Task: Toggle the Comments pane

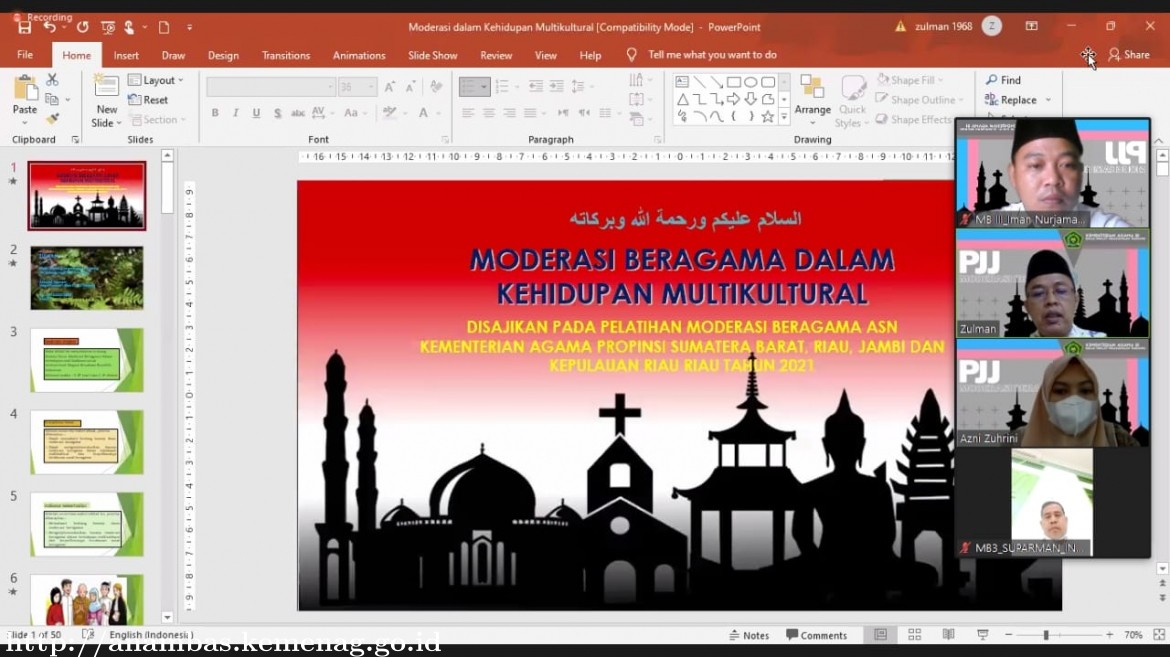Action: [x=816, y=635]
